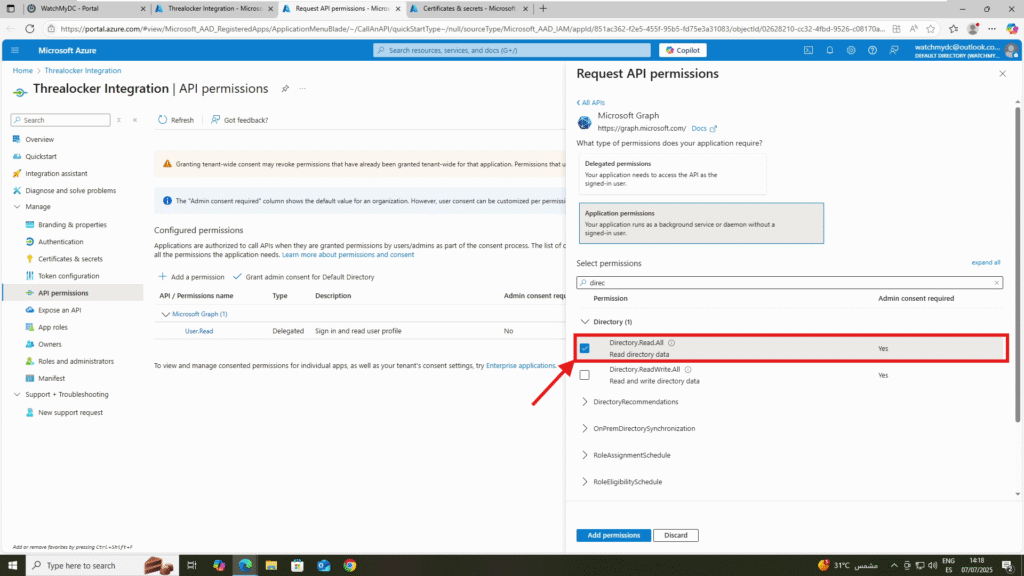Open Microsoft Store from the taskbar
1024x576 pixels.
click(297, 566)
